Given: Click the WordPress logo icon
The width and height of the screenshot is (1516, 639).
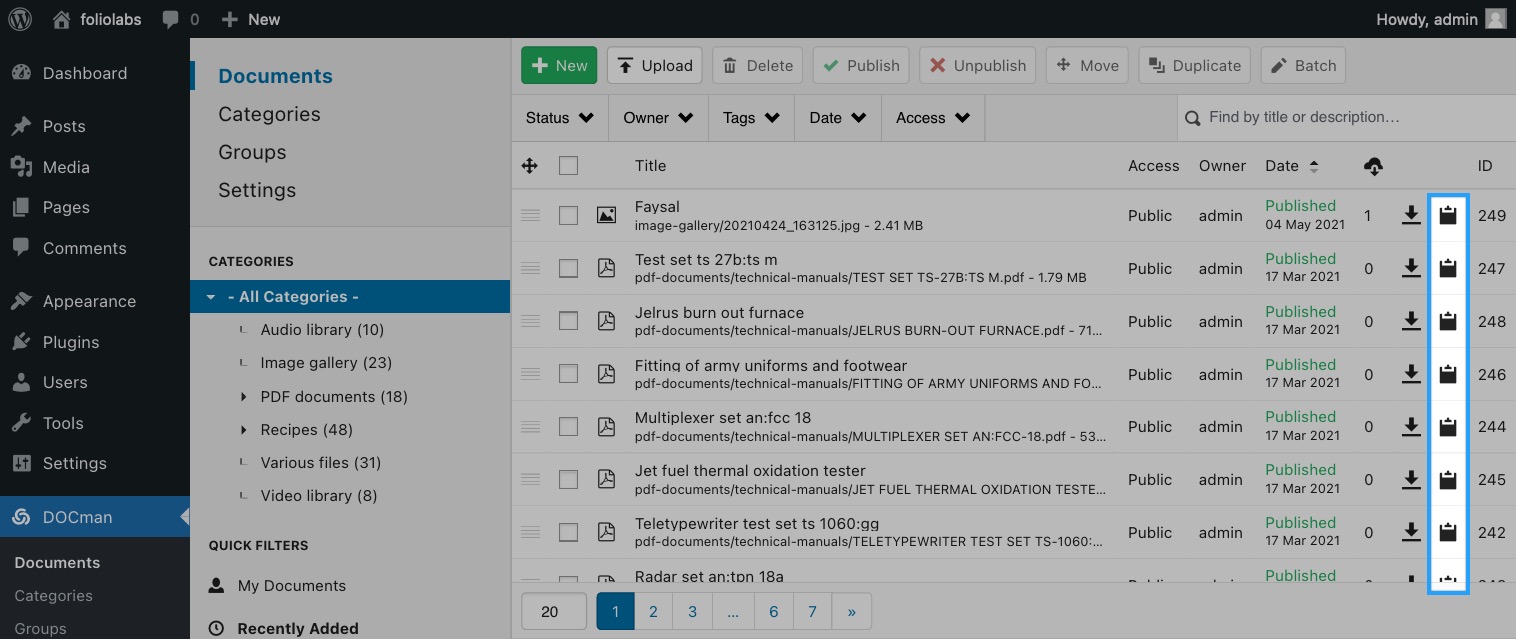Looking at the screenshot, I should 20,19.
